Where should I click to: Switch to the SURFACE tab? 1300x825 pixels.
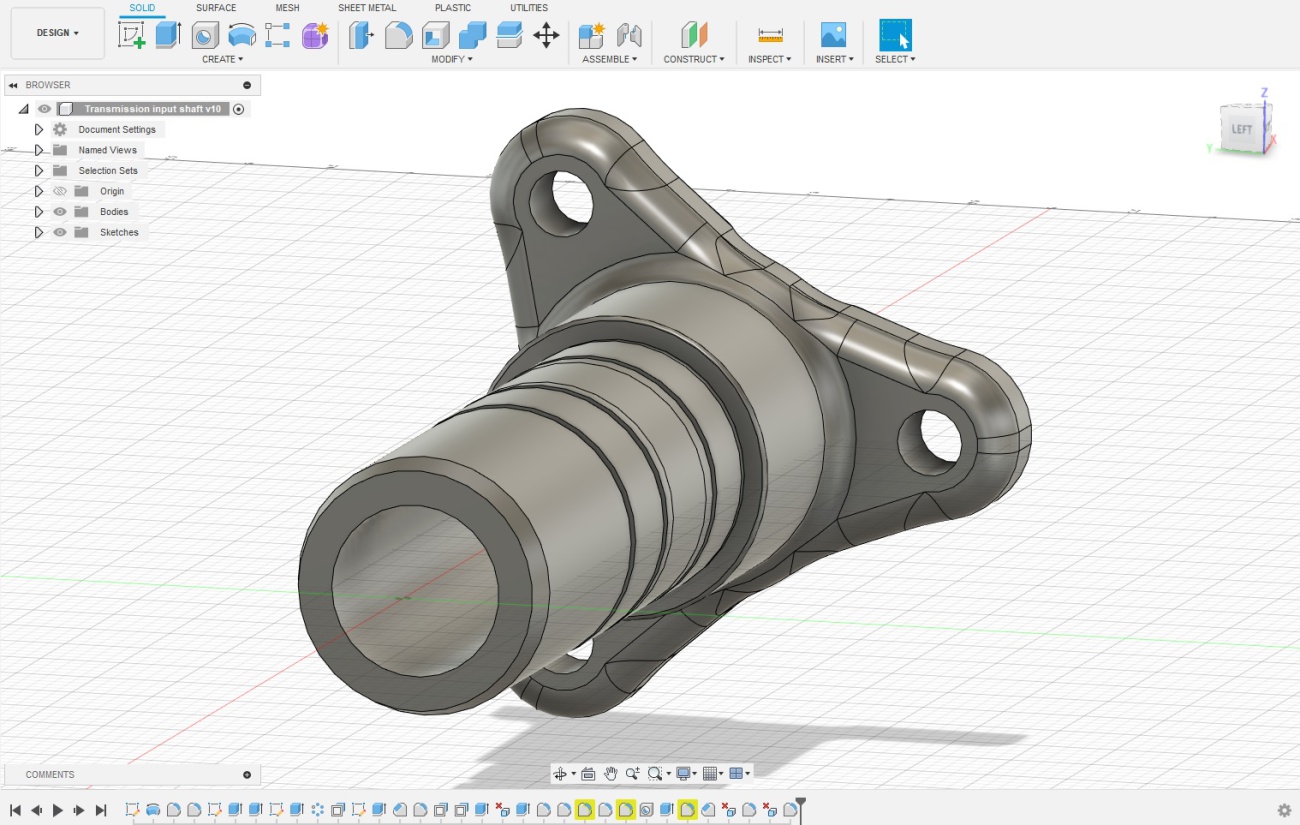pos(216,8)
